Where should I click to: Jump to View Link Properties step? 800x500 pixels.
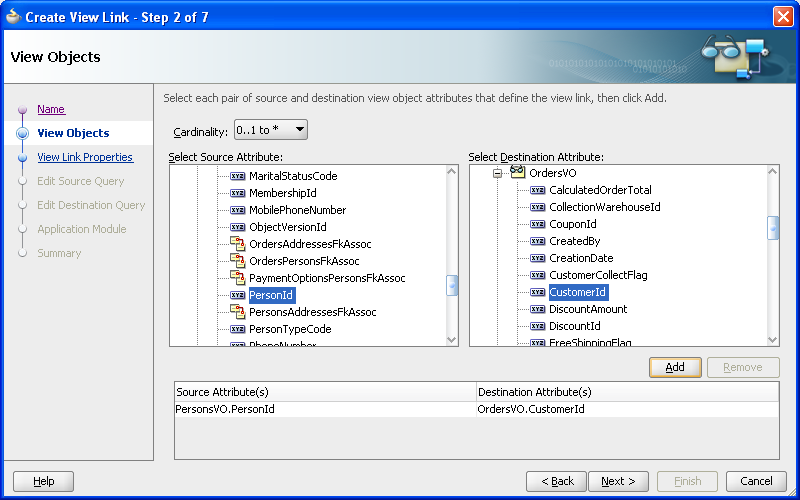85,157
